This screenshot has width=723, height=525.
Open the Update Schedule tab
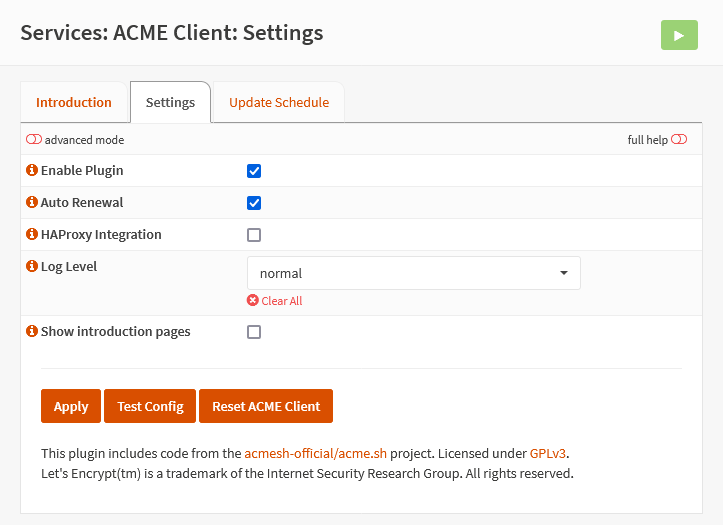[x=279, y=102]
